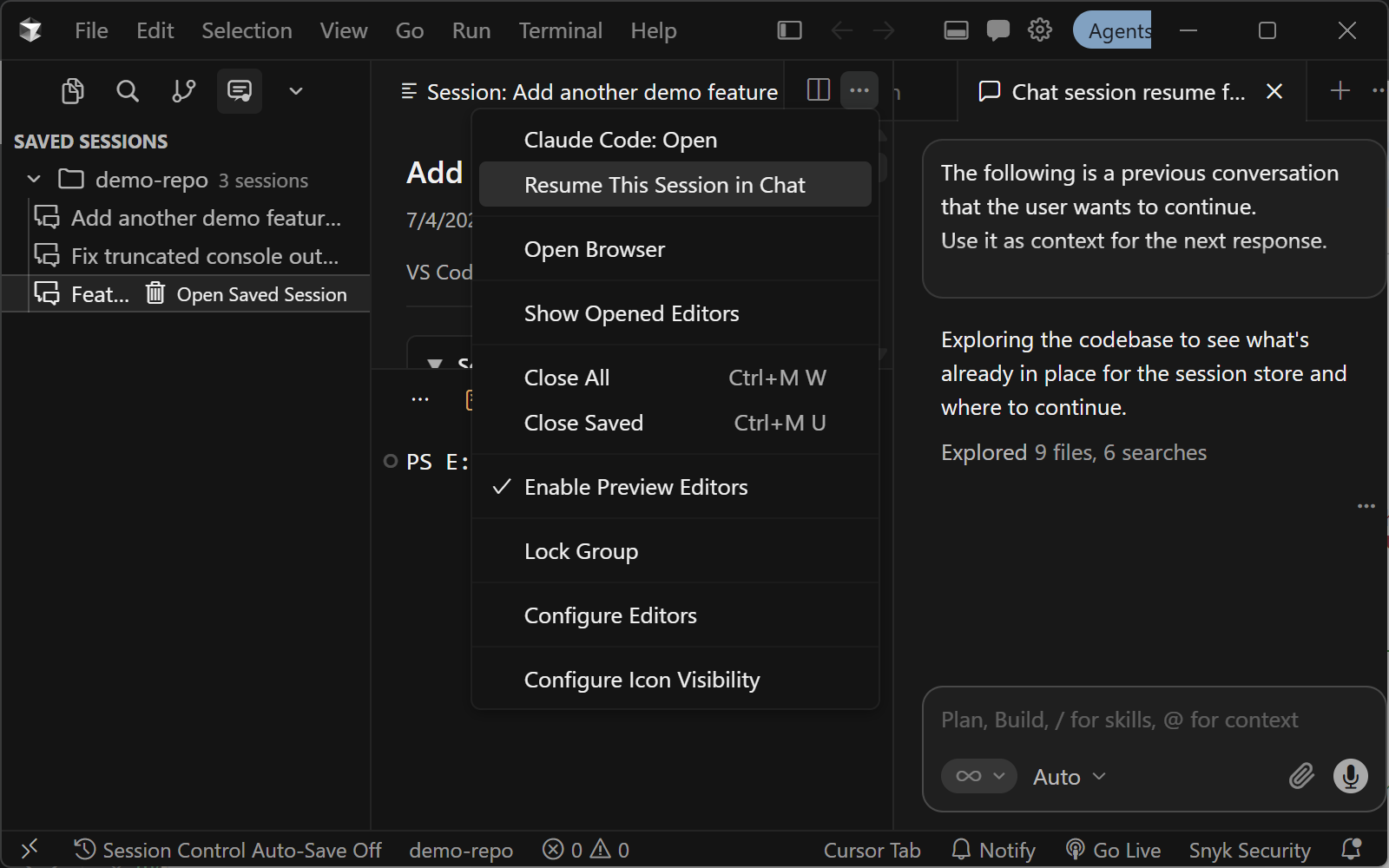This screenshot has width=1389, height=868.
Task: Choose Resume This Session in Chat
Action: pos(675,185)
